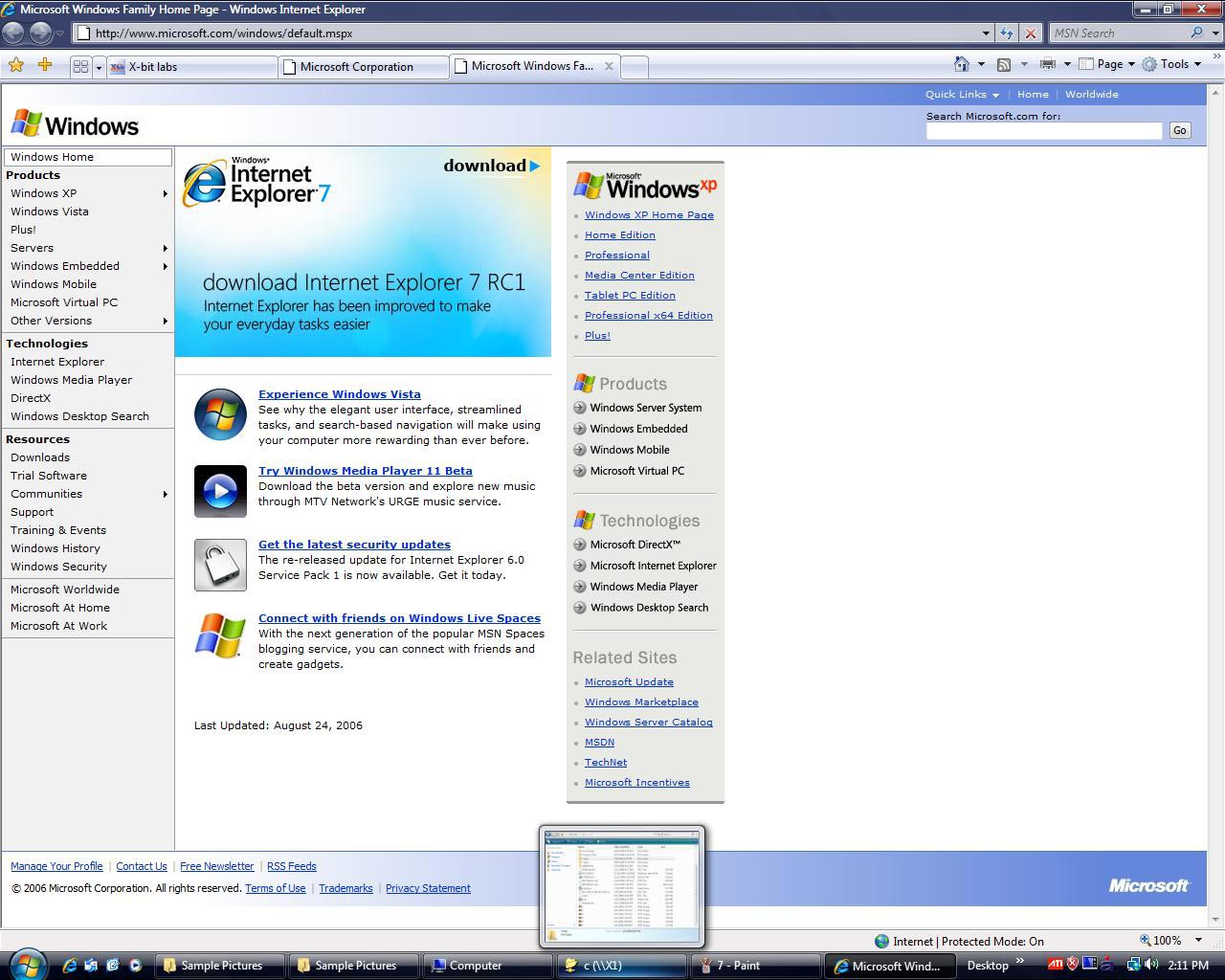Screen dimensions: 1225x980
Task: Open the Experience Windows Vista link
Action: coord(340,394)
